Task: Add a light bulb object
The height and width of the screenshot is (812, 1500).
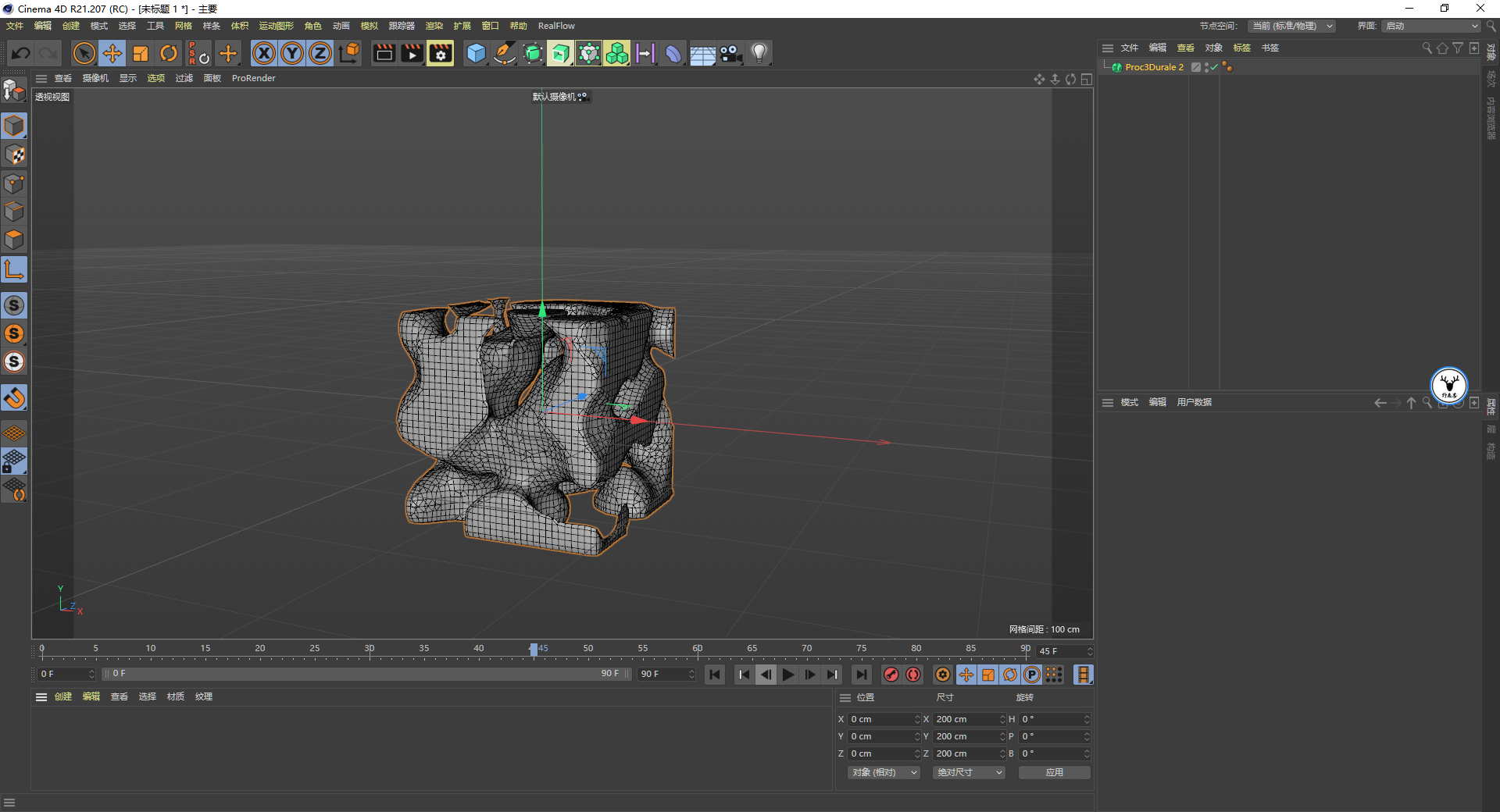Action: click(x=759, y=53)
